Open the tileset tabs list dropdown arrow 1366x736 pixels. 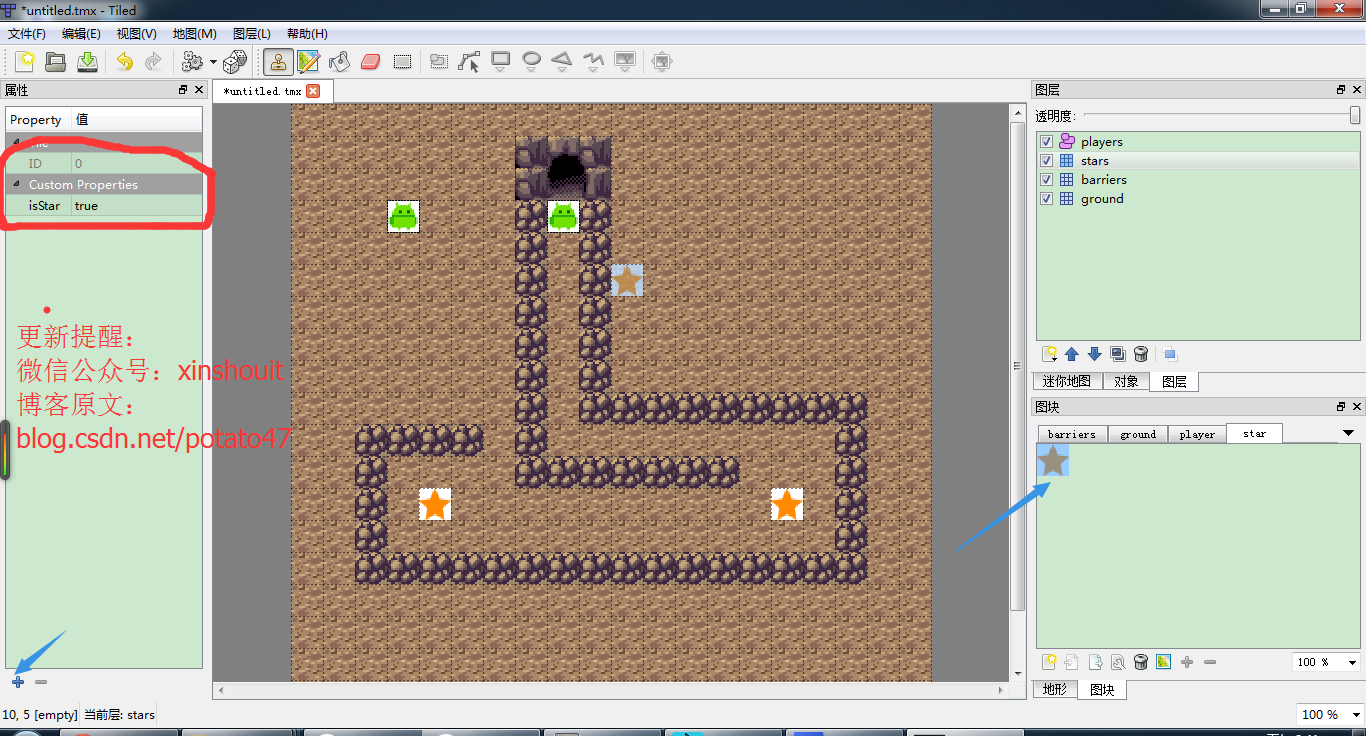pyautogui.click(x=1348, y=433)
